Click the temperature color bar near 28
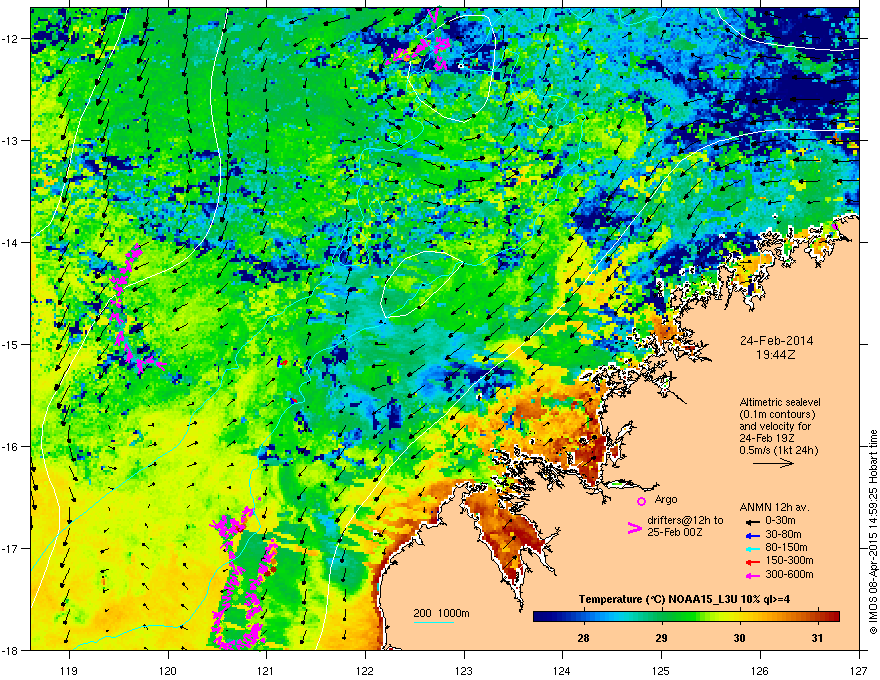Screen dimensions: 880x680 pyautogui.click(x=584, y=616)
